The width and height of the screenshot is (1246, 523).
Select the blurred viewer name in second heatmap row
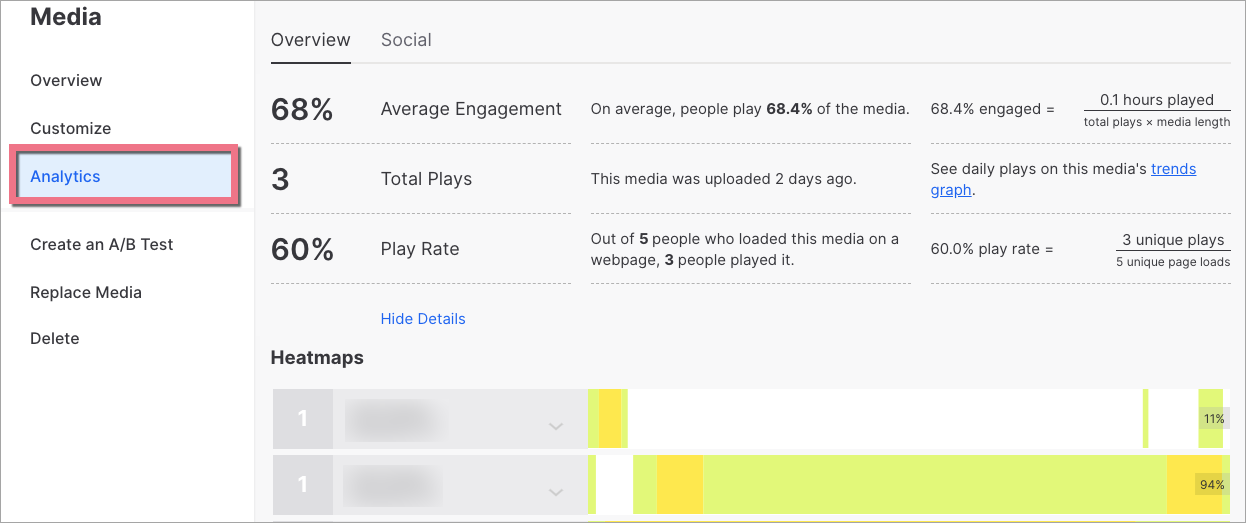(x=392, y=485)
